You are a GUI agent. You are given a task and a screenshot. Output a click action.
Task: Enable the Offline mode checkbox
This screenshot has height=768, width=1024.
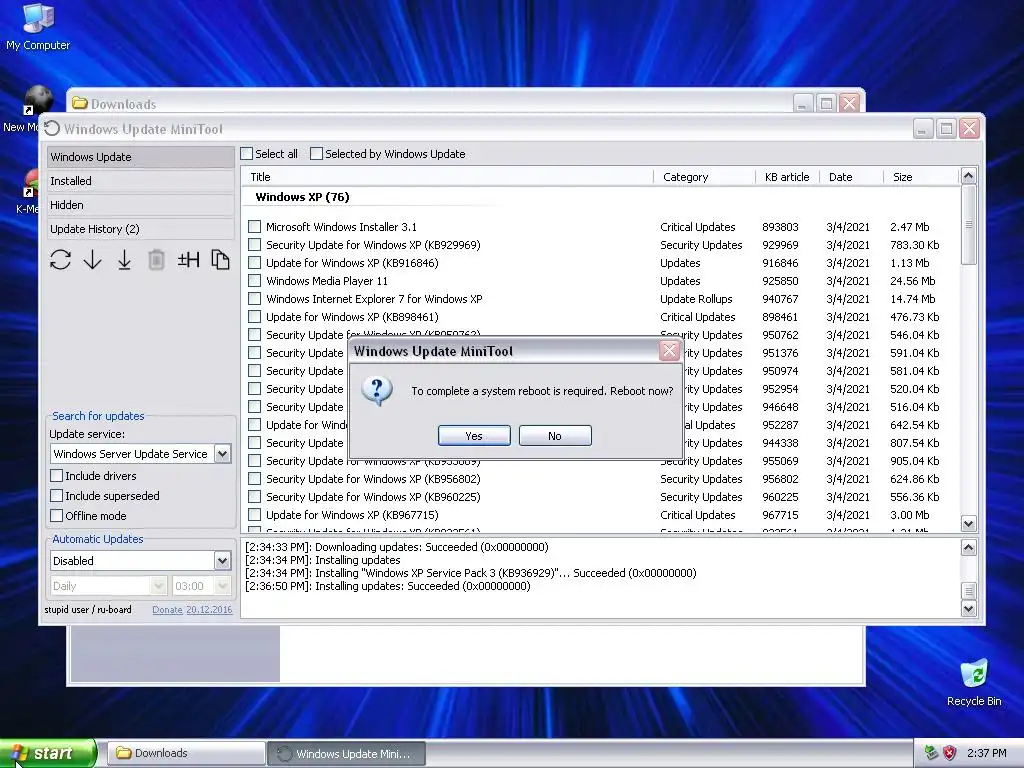(57, 515)
